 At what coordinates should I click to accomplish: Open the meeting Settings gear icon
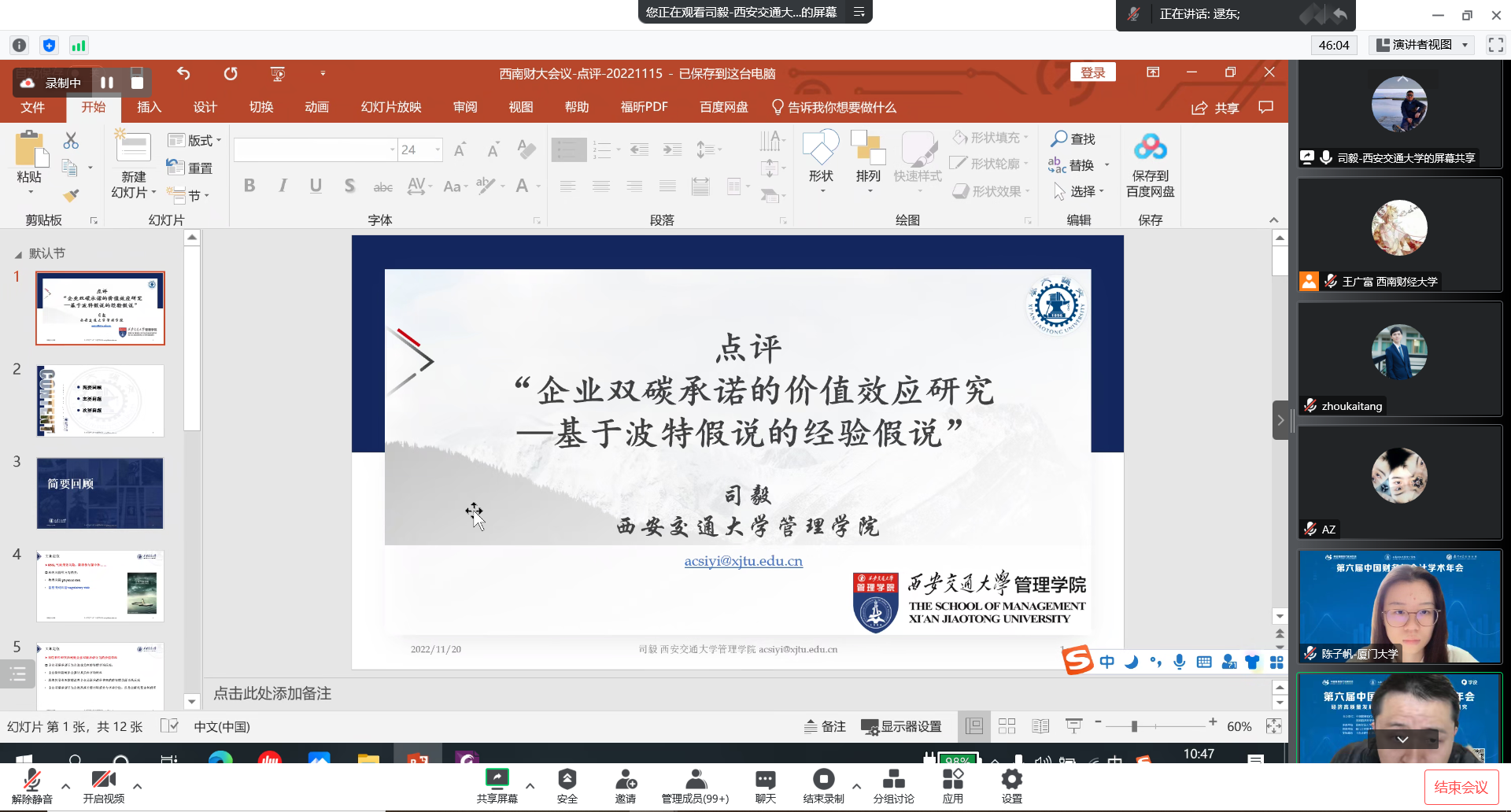1011,780
